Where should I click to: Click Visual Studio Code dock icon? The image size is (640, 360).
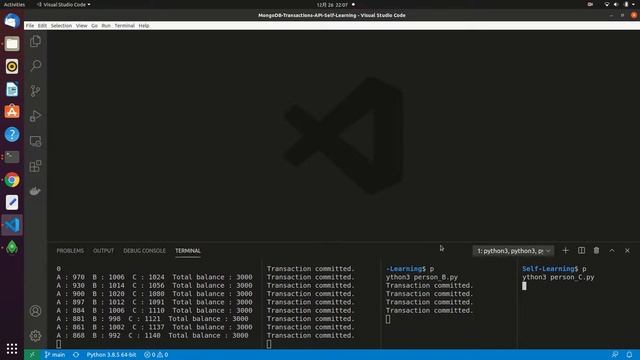(x=12, y=225)
